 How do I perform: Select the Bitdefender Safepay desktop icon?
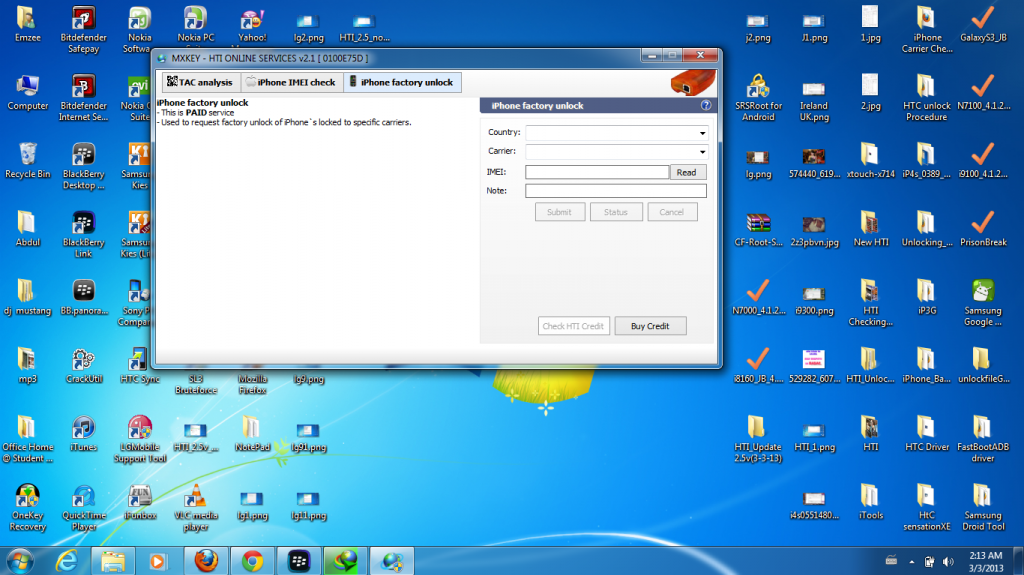(84, 29)
